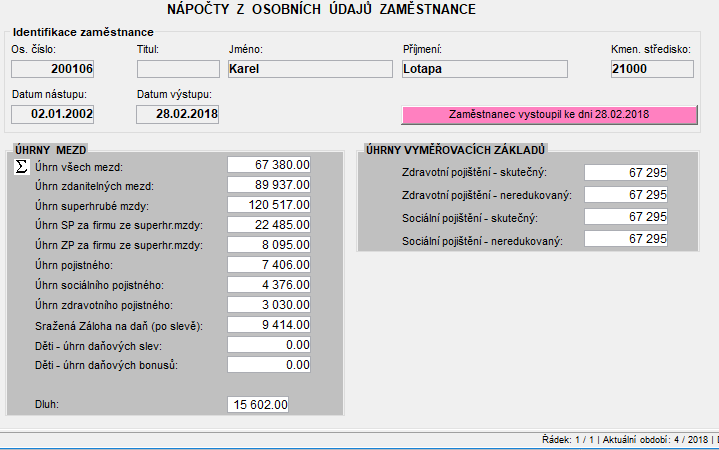Click the Děti - úhrn daňových bonusů field
Screen dimensions: 719x450
click(269, 365)
